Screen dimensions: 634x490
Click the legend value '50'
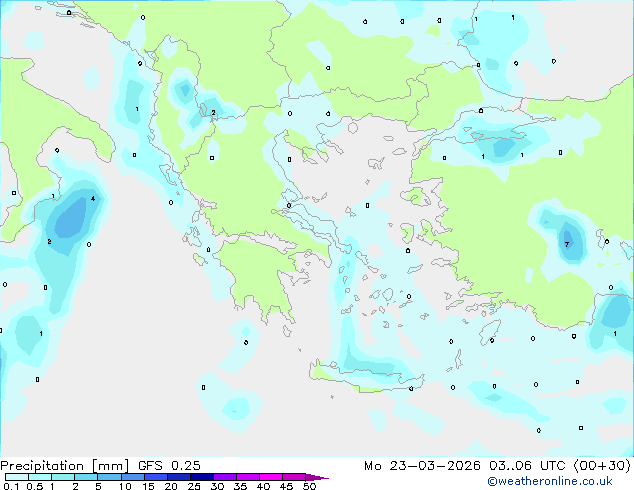click(310, 486)
